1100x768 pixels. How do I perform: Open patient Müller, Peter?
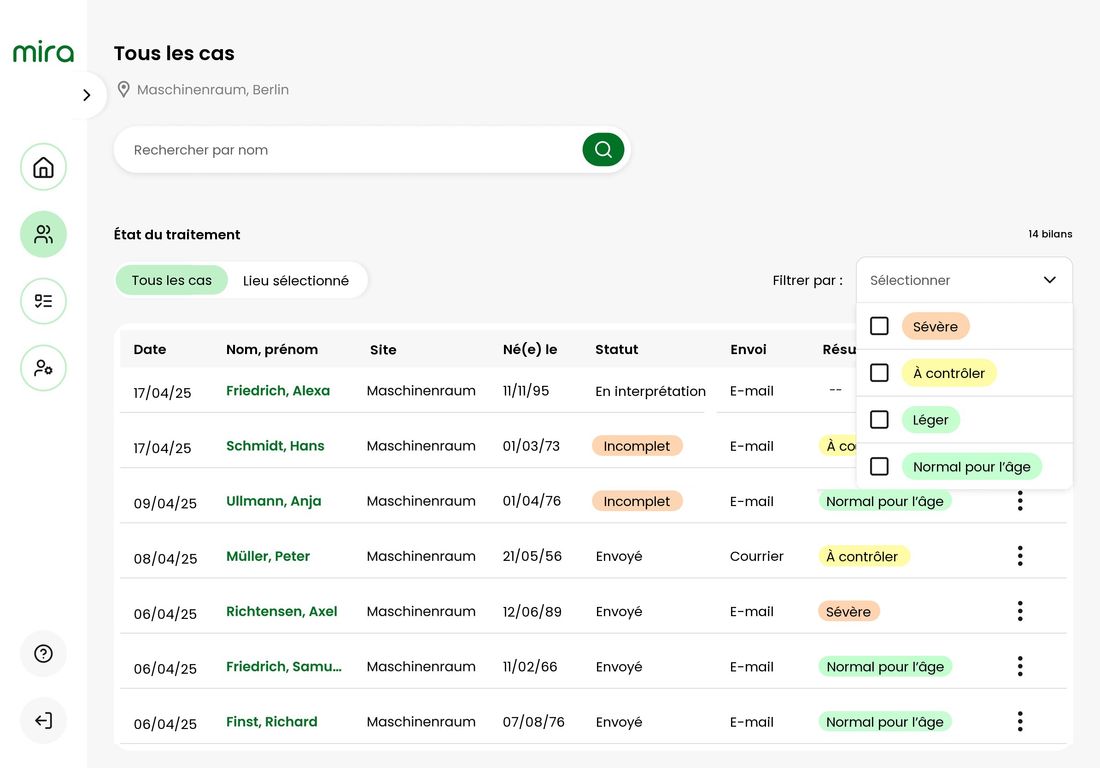coord(268,556)
